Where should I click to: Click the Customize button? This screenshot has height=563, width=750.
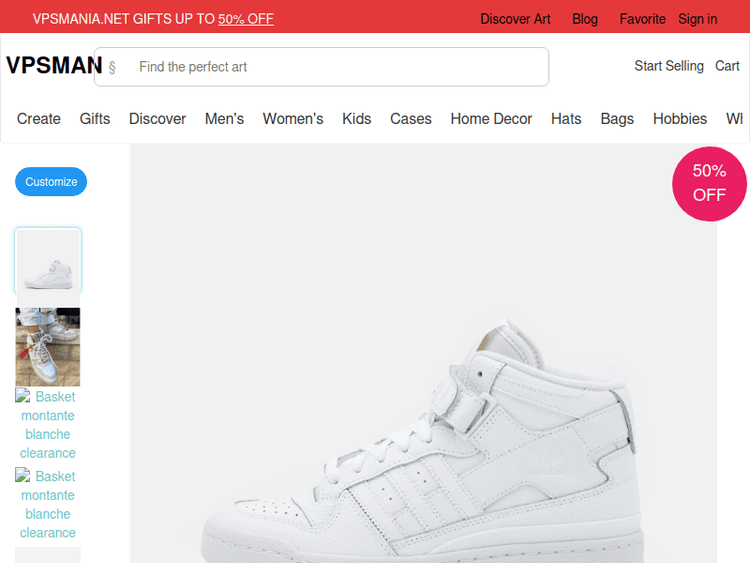coord(51,182)
